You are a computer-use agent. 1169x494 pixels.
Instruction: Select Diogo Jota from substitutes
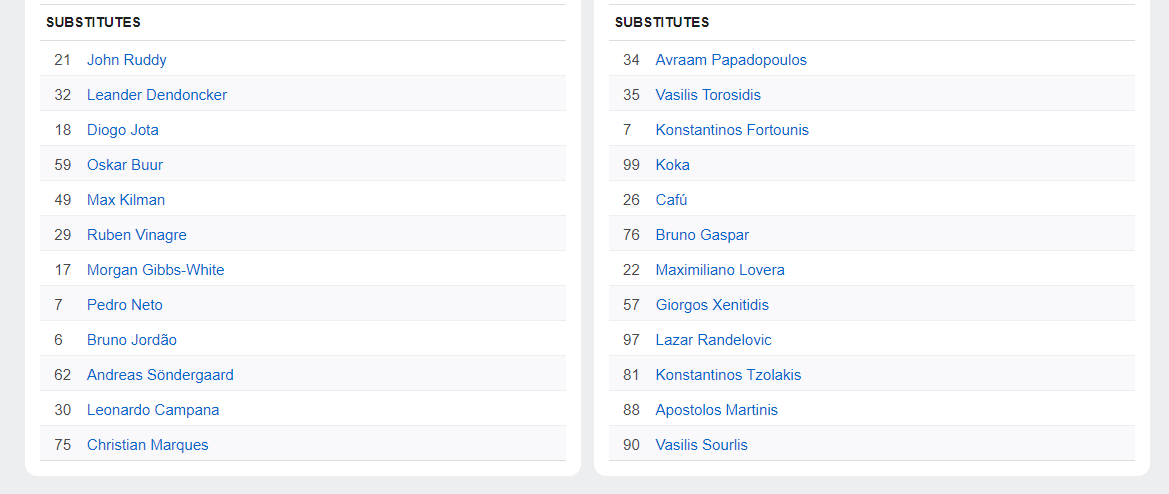click(x=123, y=130)
